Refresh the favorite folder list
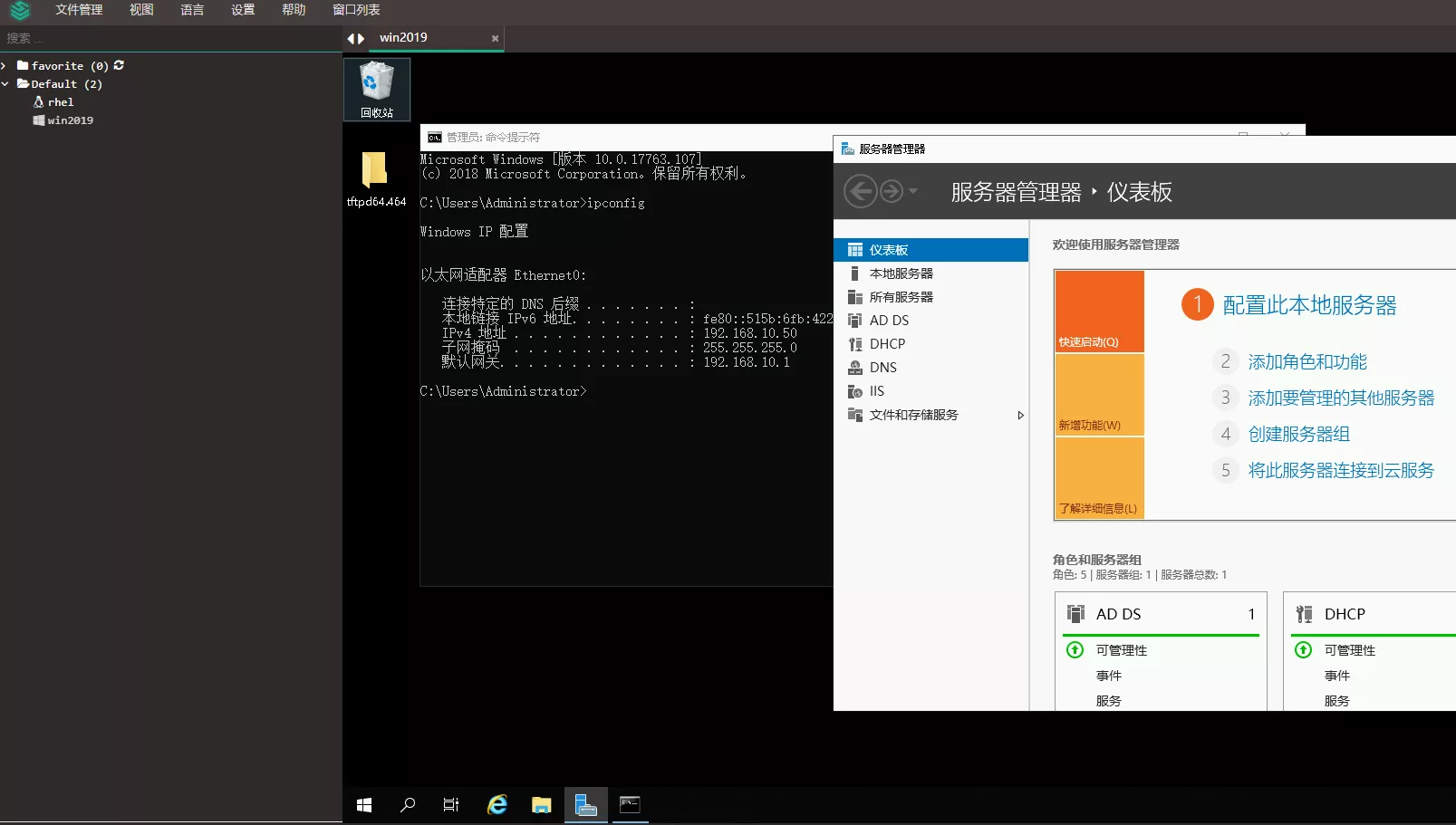The width and height of the screenshot is (1456, 825). pyautogui.click(x=119, y=65)
